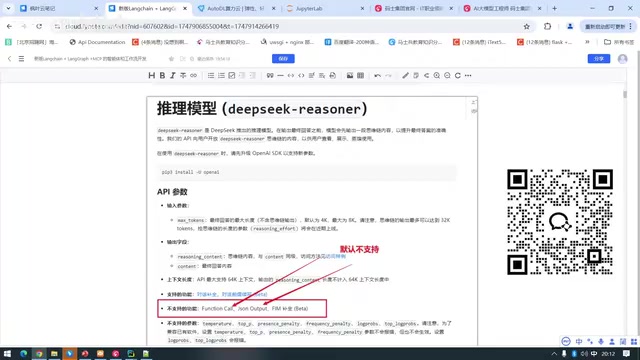Image resolution: width=640 pixels, height=360 pixels.
Task: Click the blue share button
Action: (x=599, y=59)
